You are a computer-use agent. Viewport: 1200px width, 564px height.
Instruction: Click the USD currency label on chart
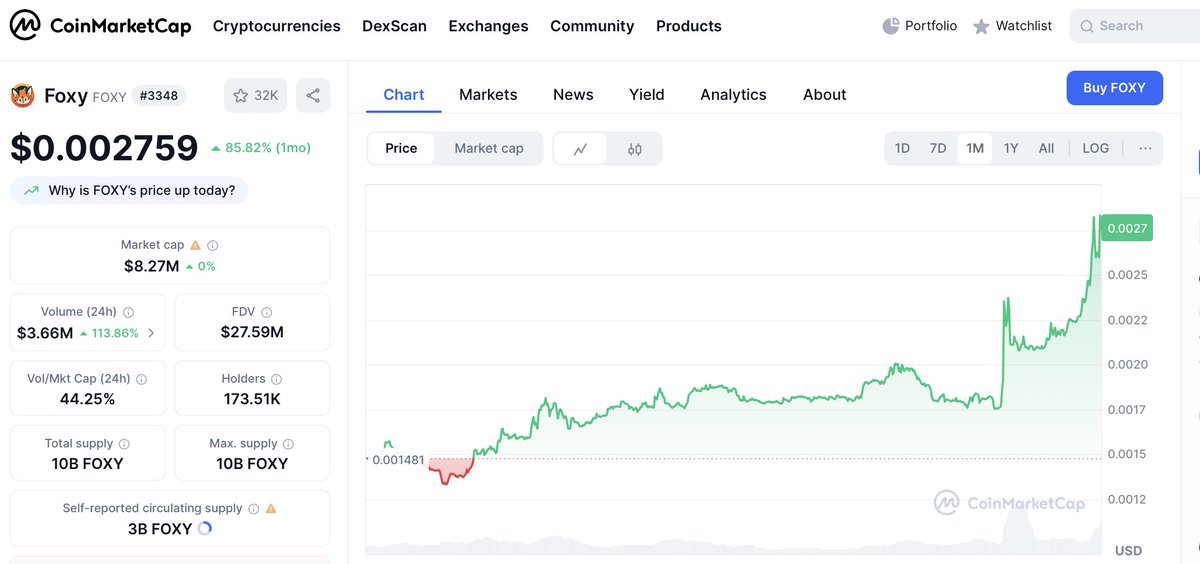click(x=1128, y=551)
